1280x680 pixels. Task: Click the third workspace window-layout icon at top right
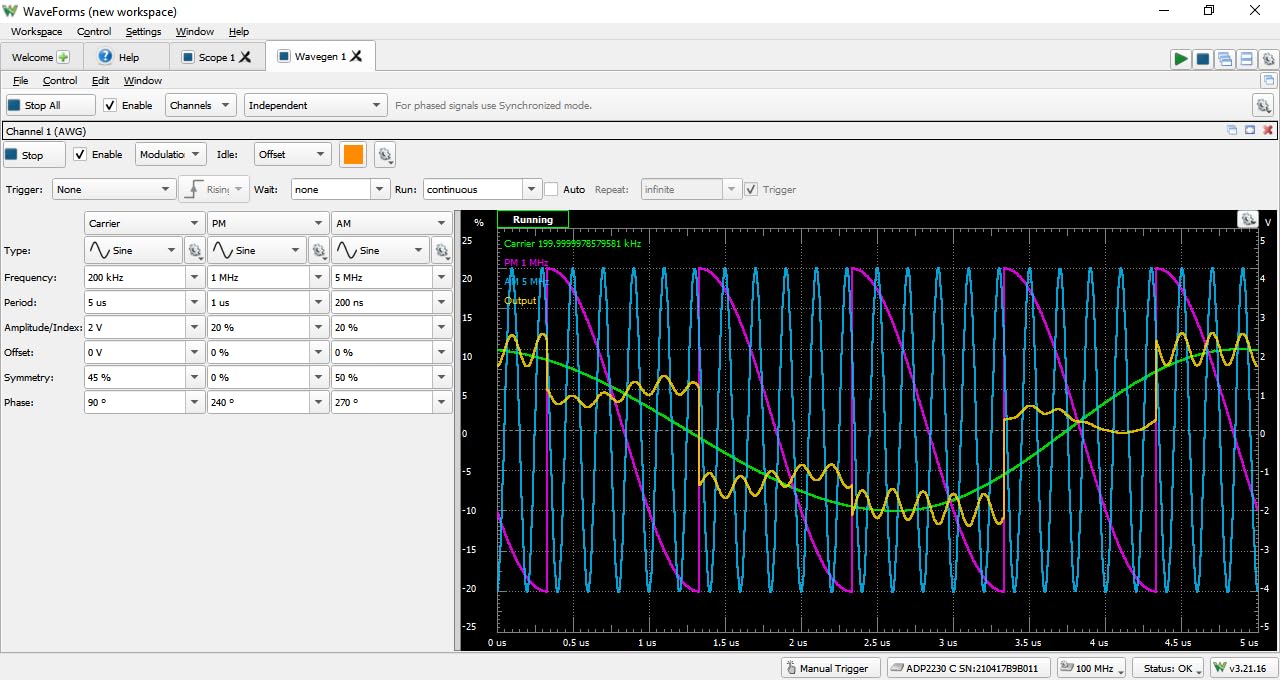click(1225, 59)
